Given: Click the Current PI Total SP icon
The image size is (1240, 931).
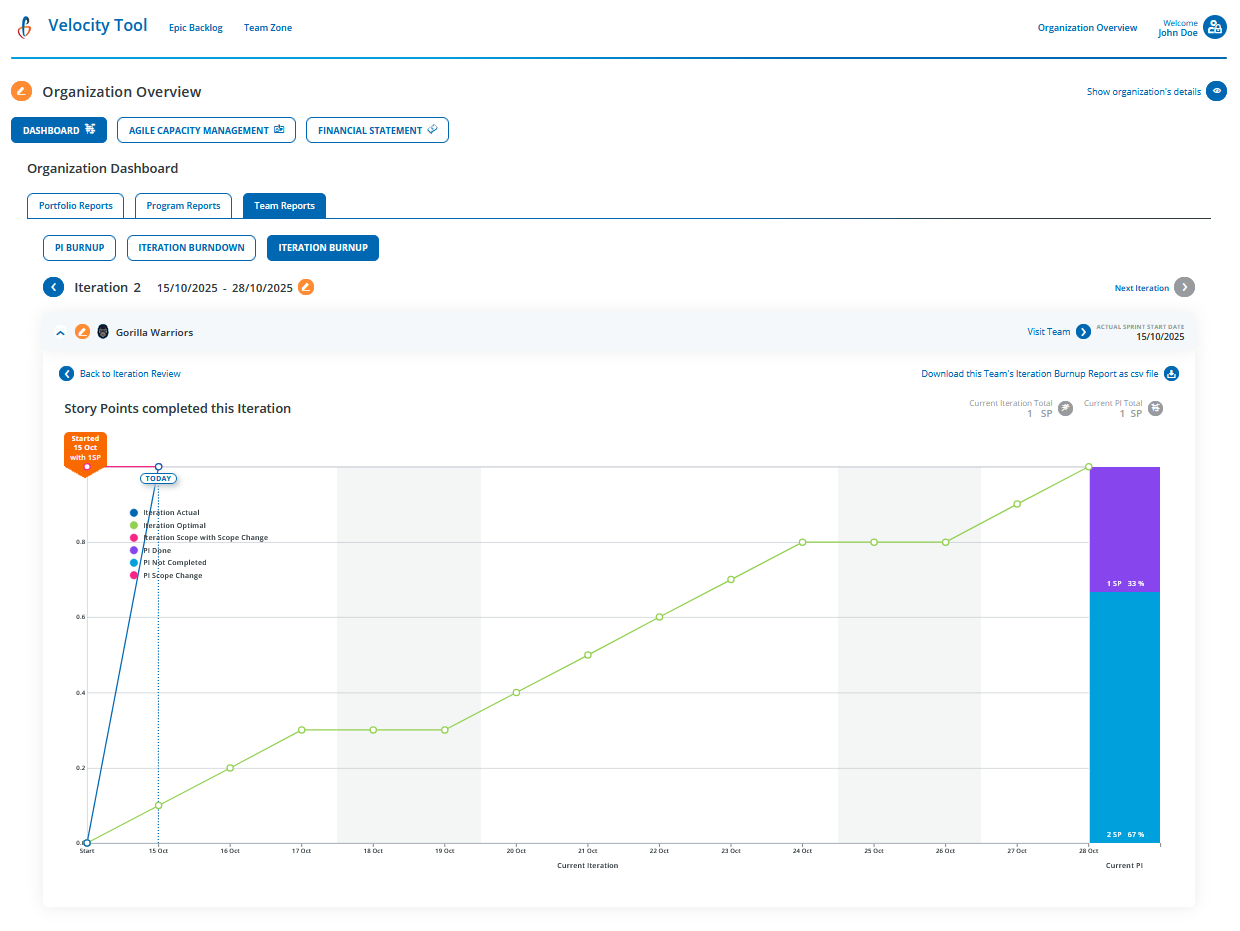Looking at the screenshot, I should coord(1156,408).
